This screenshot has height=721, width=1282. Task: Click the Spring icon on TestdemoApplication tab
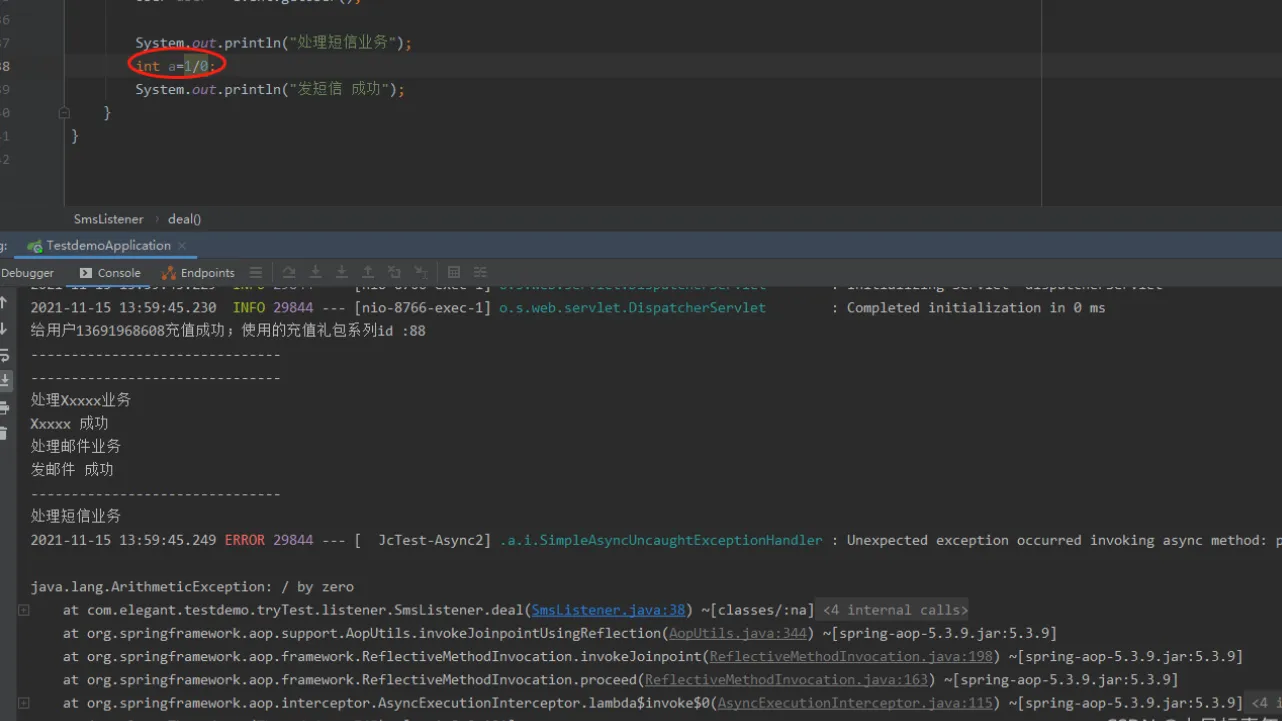pos(35,246)
